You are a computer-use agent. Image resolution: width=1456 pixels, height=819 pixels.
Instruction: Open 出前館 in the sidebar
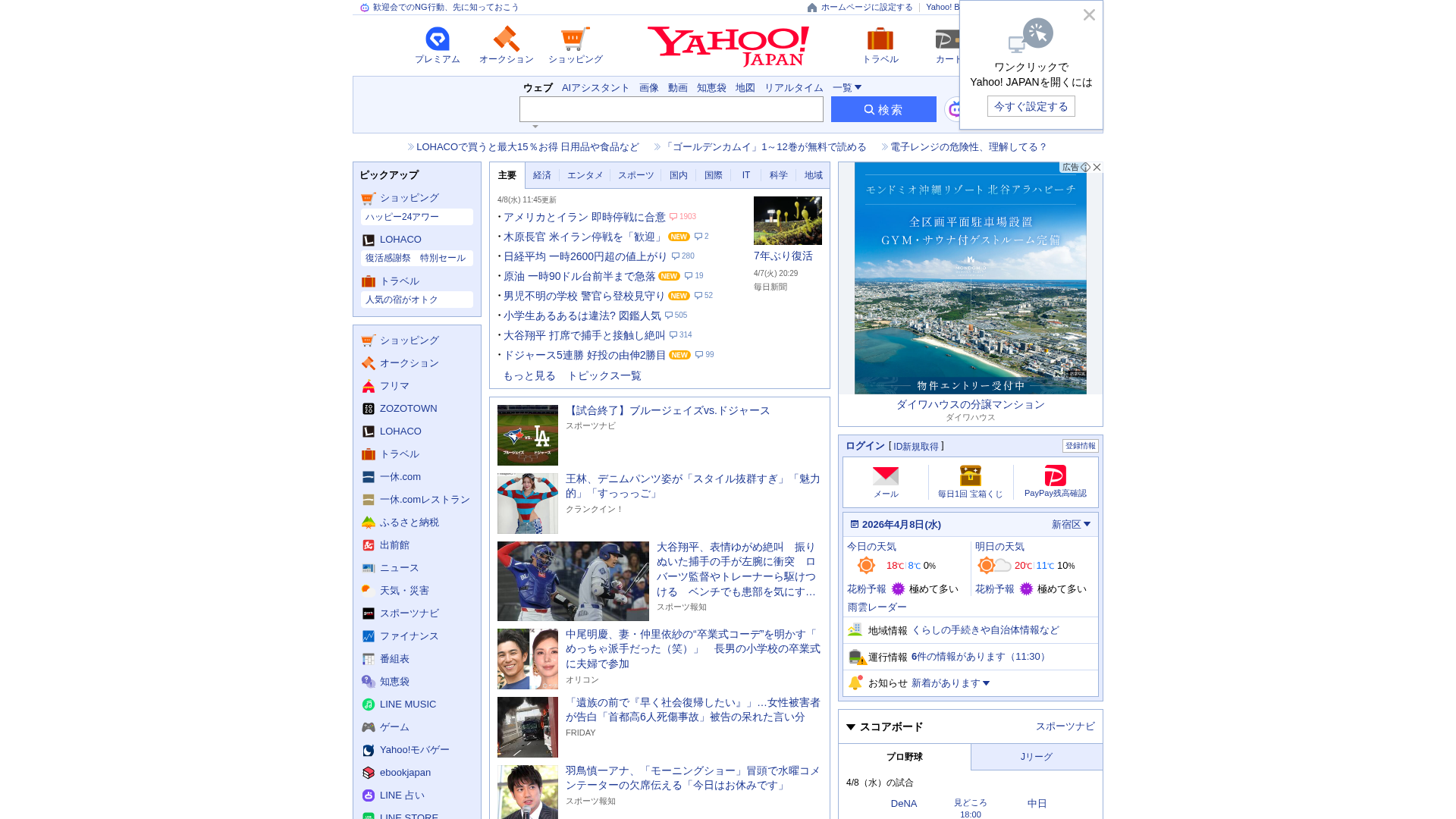[x=394, y=544]
